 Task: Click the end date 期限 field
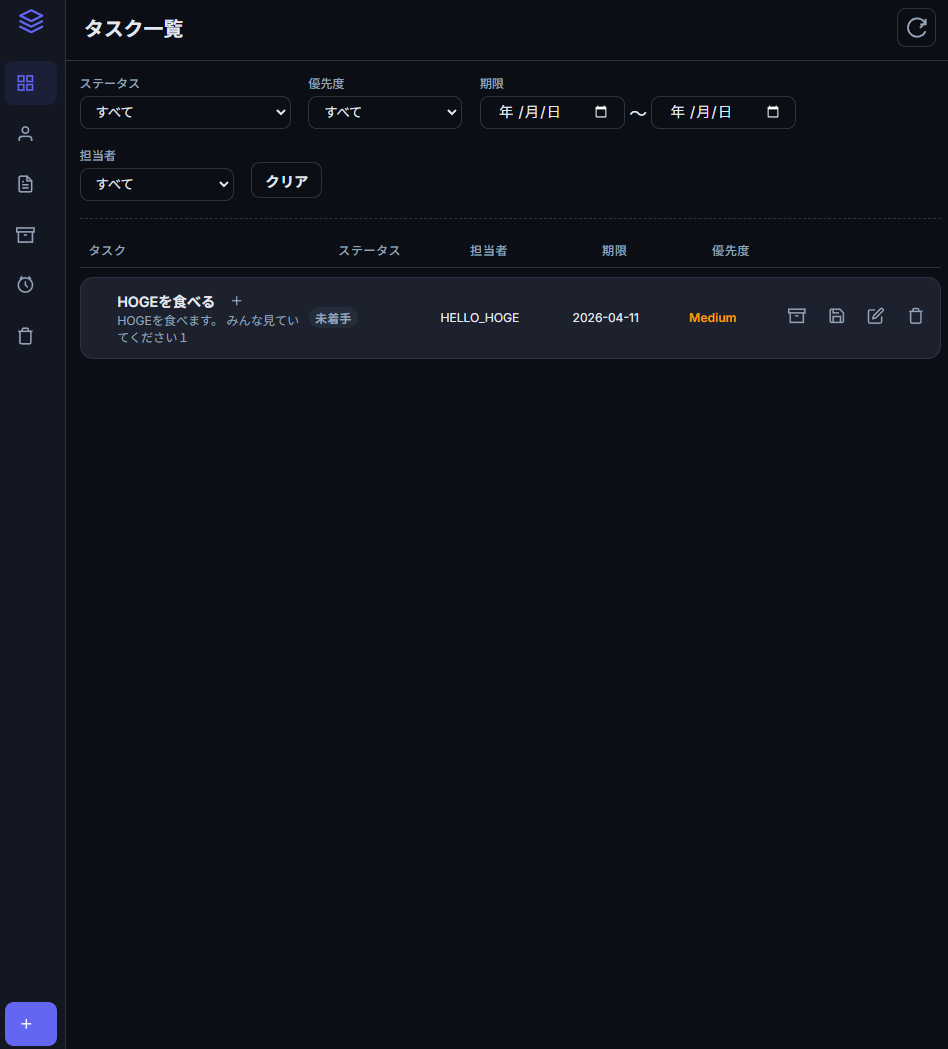tap(723, 112)
